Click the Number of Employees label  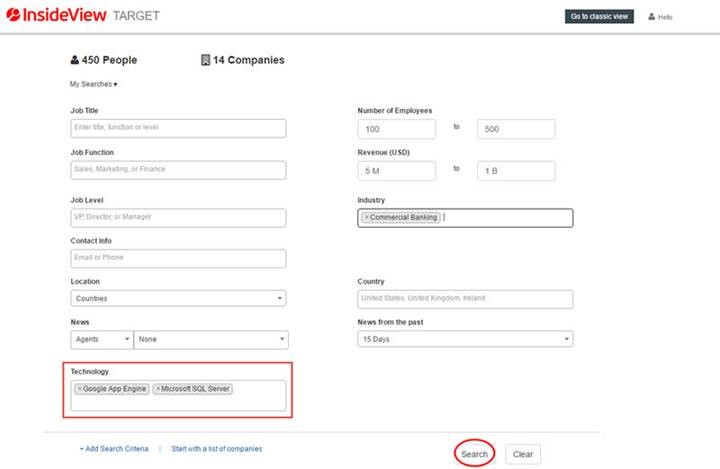click(x=394, y=111)
